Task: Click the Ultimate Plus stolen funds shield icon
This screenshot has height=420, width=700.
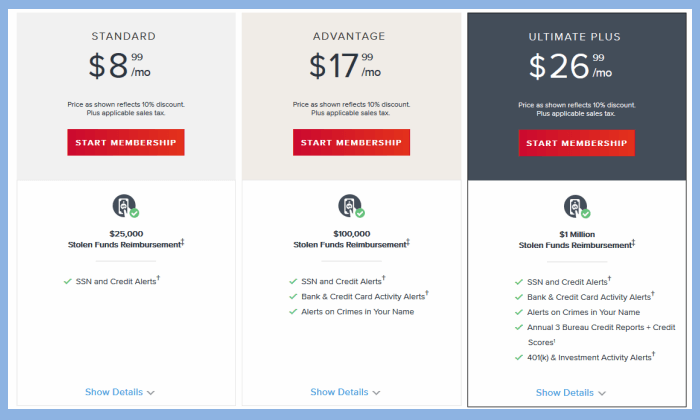Action: coord(577,207)
